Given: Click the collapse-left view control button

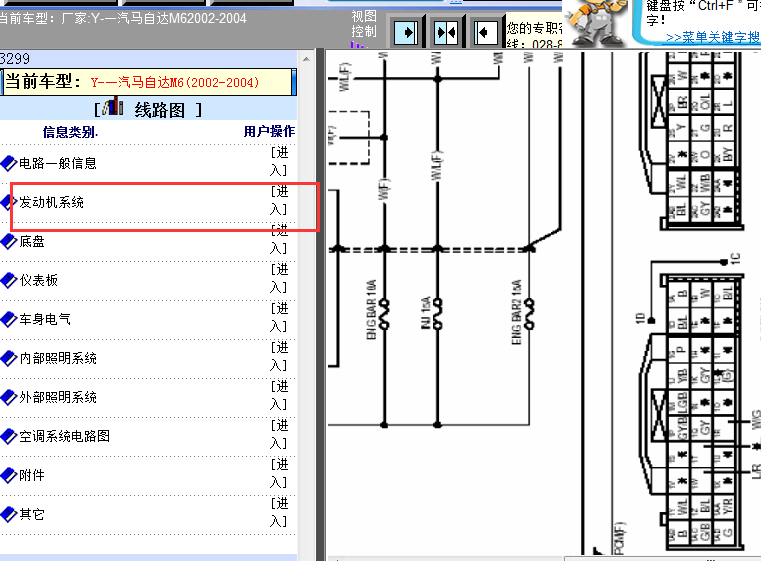Looking at the screenshot, I should click(485, 33).
